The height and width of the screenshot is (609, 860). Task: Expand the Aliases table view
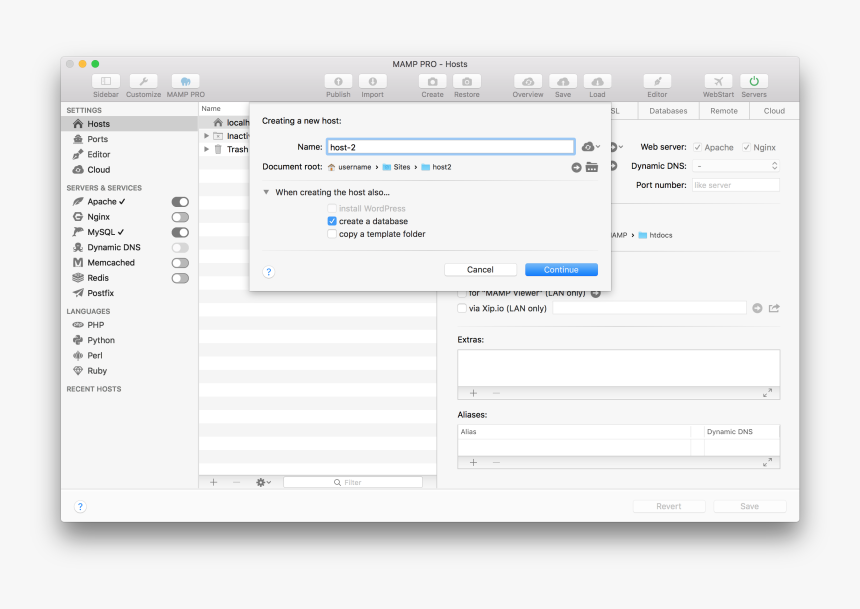tap(767, 463)
